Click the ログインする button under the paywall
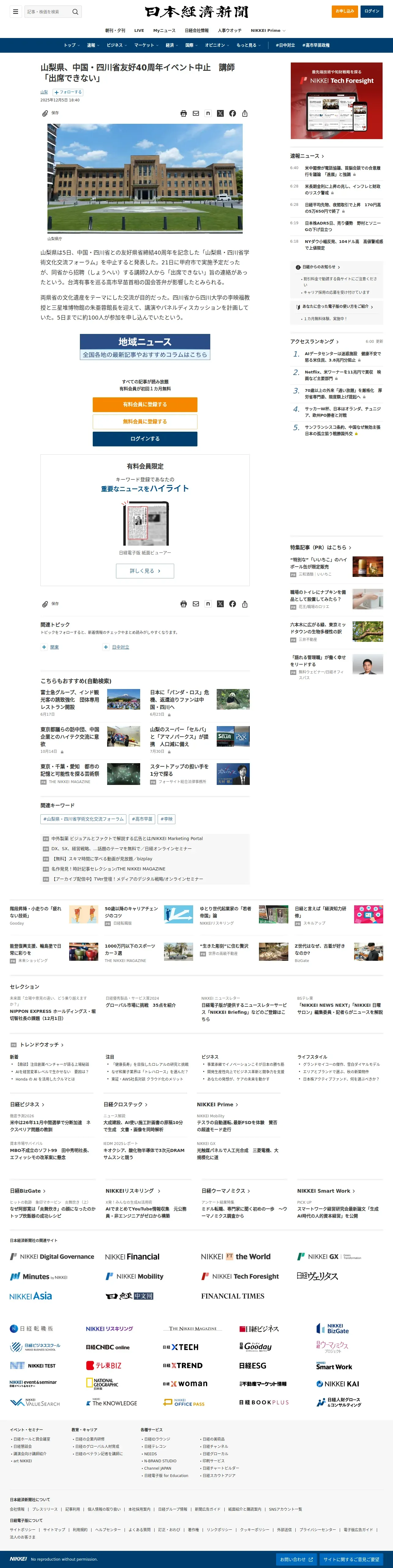The height and width of the screenshot is (1568, 393). click(x=145, y=438)
